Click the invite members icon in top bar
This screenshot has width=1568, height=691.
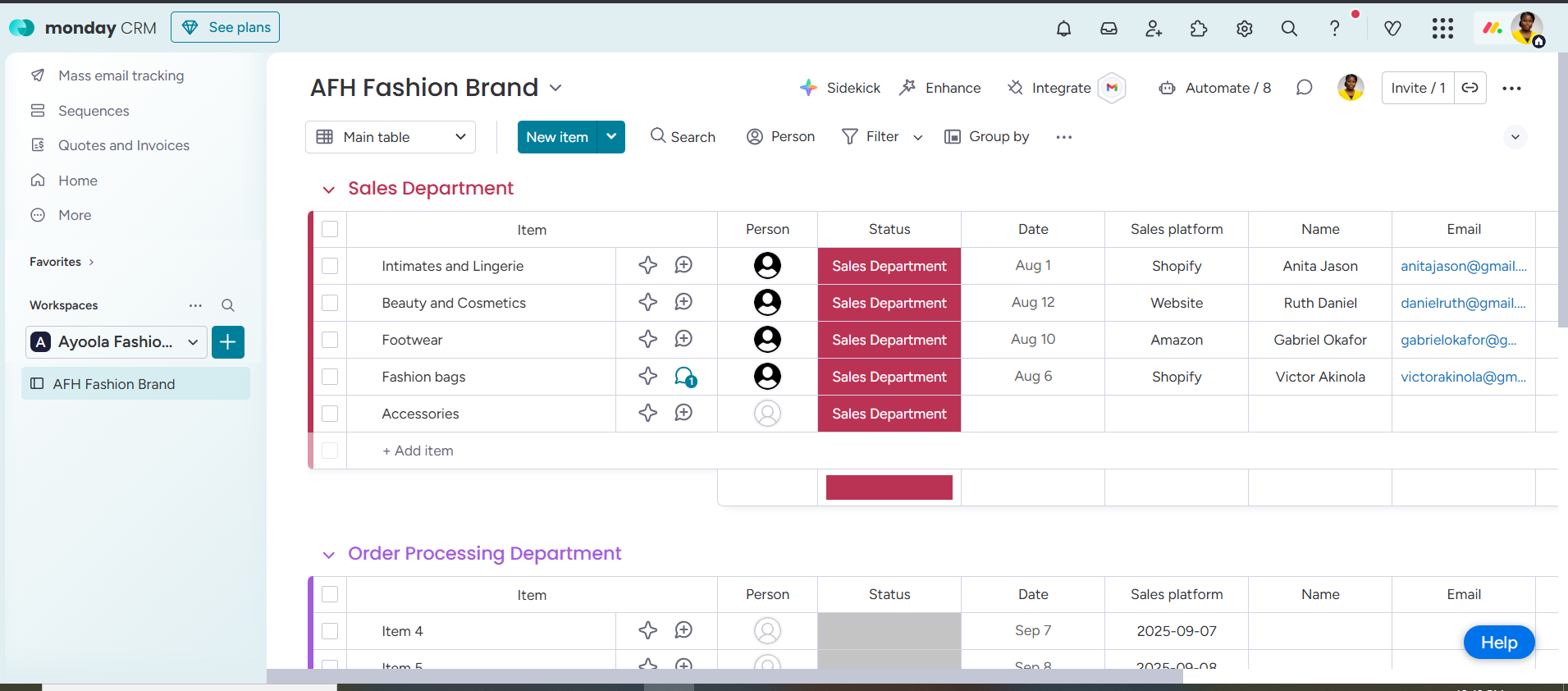[1154, 29]
